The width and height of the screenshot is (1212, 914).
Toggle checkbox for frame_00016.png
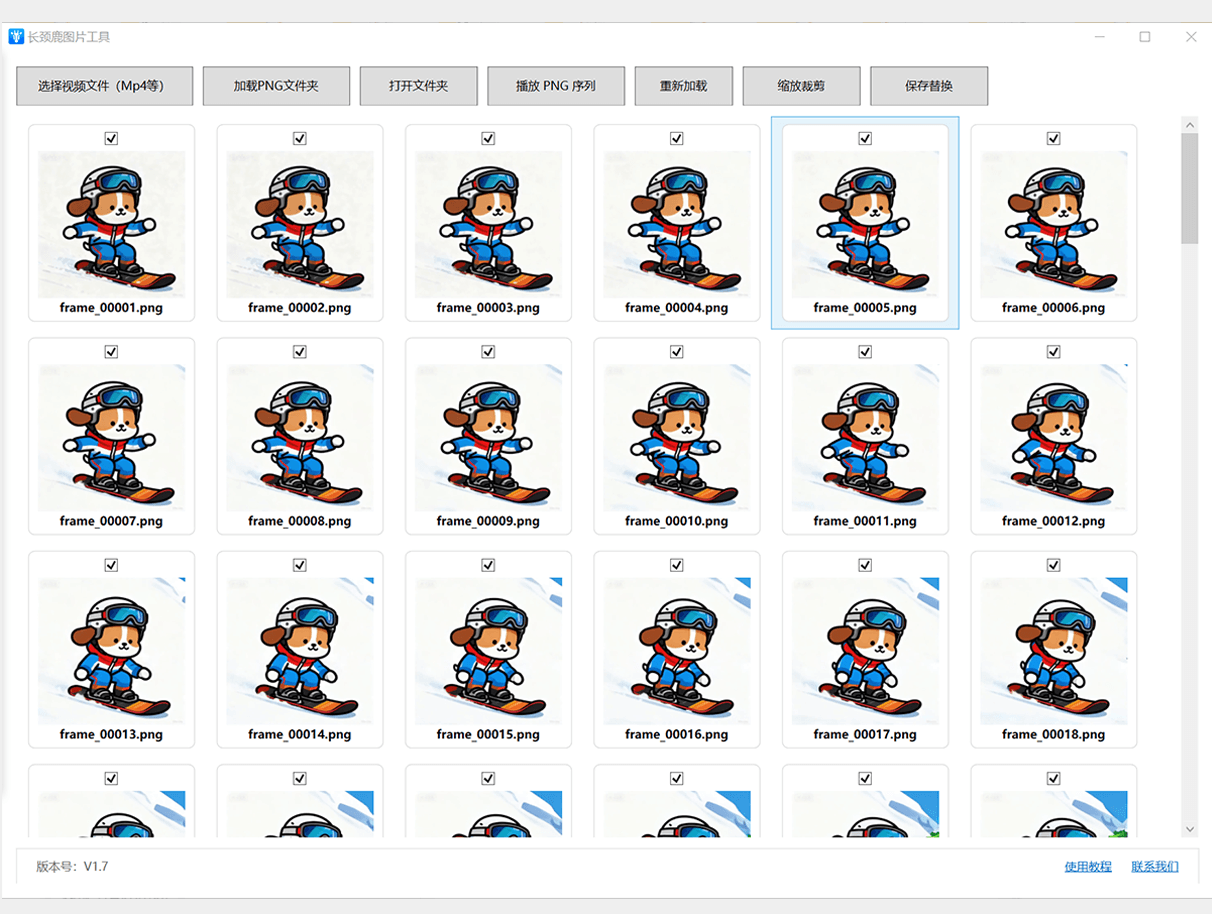(677, 565)
